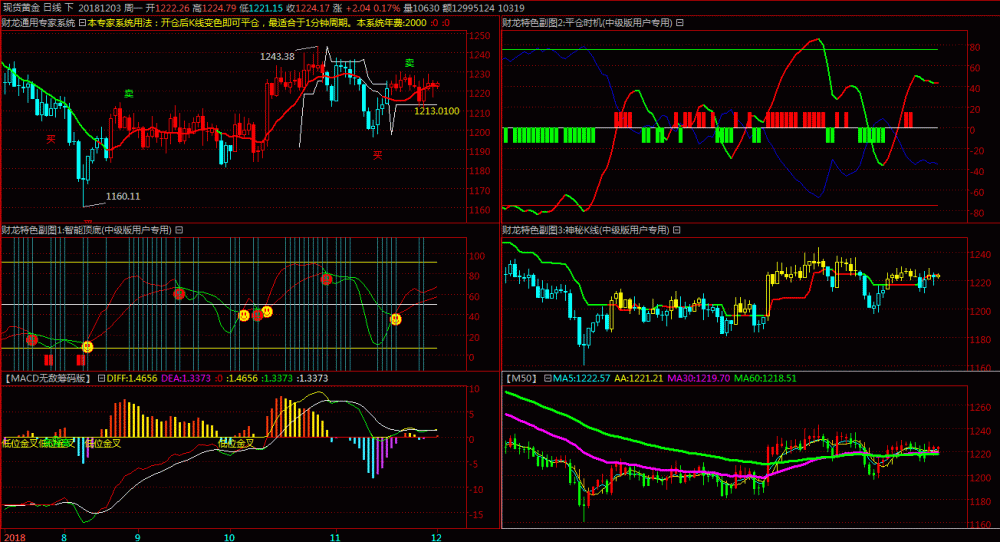Click the 2018 year marker on time axis

point(15,537)
